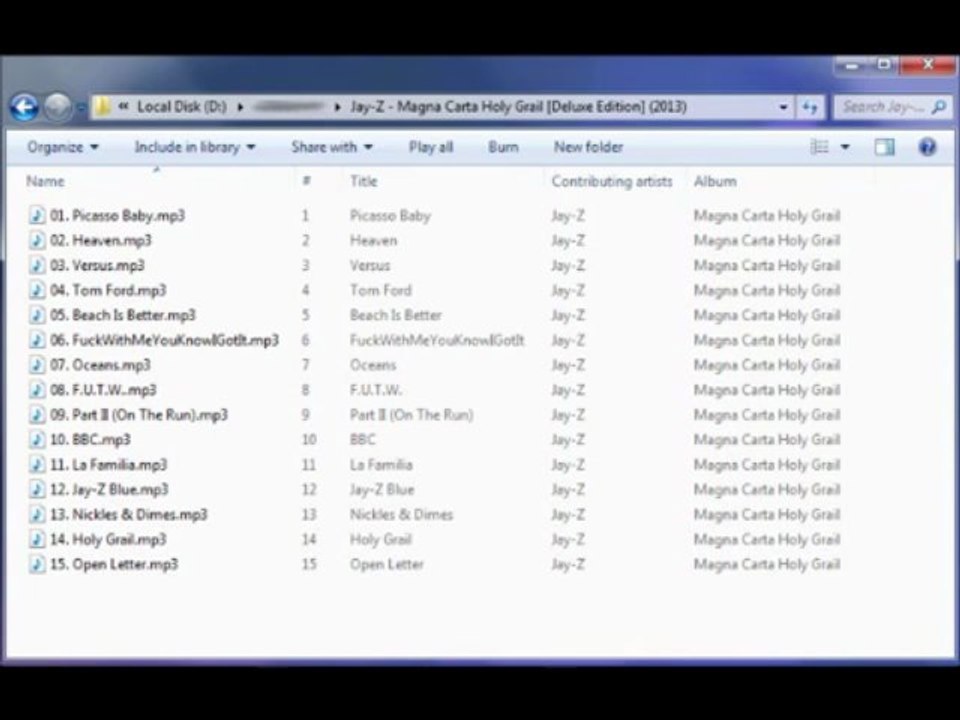Open the Share with dropdown

(332, 147)
